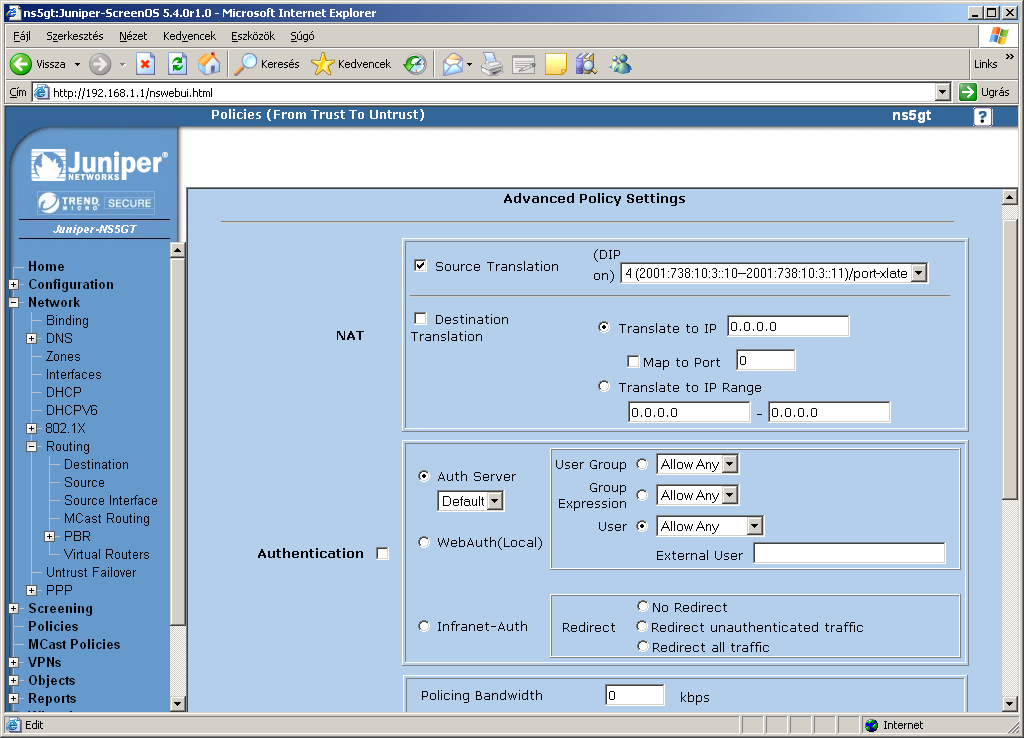Click the Print icon in toolbar
This screenshot has width=1024, height=738.
pyautogui.click(x=491, y=64)
